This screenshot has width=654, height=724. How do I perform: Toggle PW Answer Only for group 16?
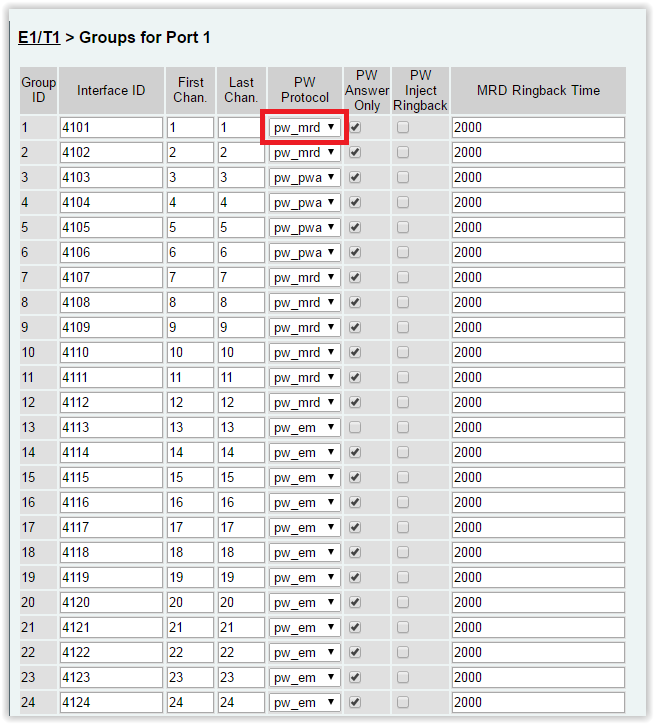click(355, 502)
